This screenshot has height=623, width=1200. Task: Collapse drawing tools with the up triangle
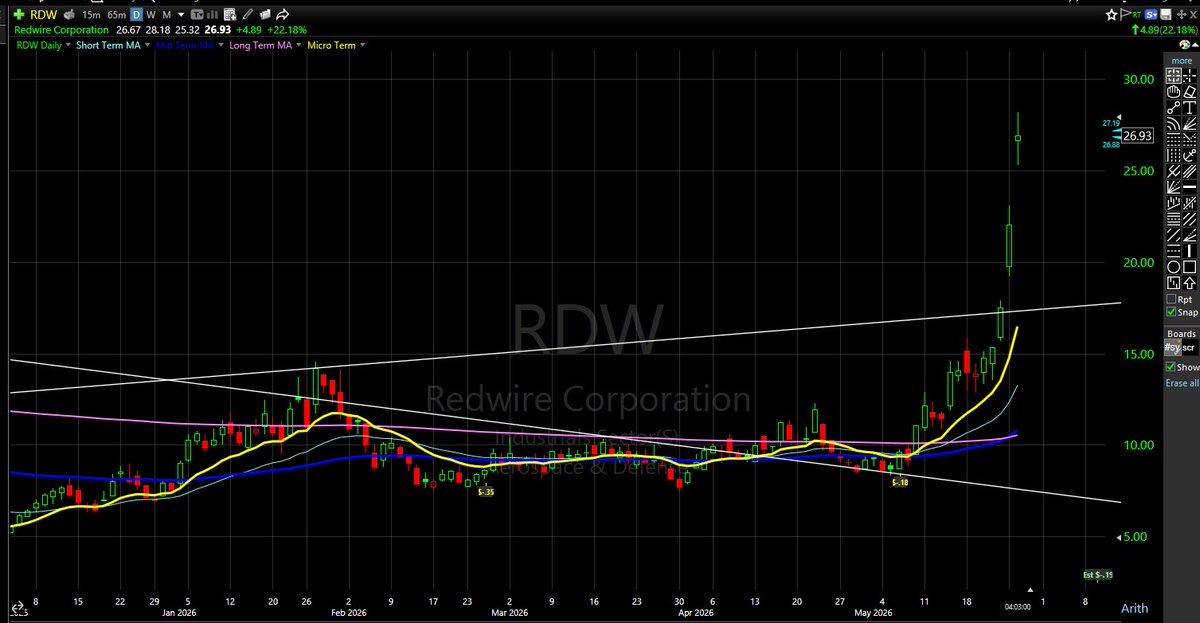tap(1195, 45)
